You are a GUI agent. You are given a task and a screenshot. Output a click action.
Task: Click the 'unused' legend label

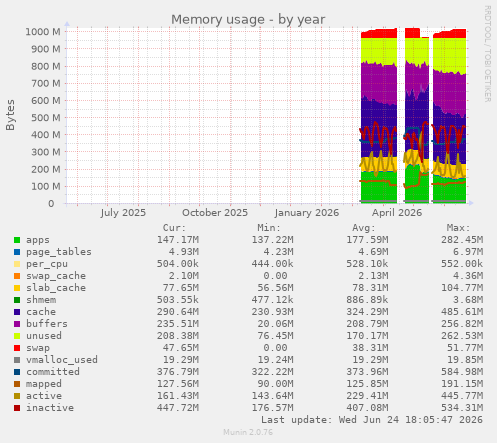tap(44, 336)
